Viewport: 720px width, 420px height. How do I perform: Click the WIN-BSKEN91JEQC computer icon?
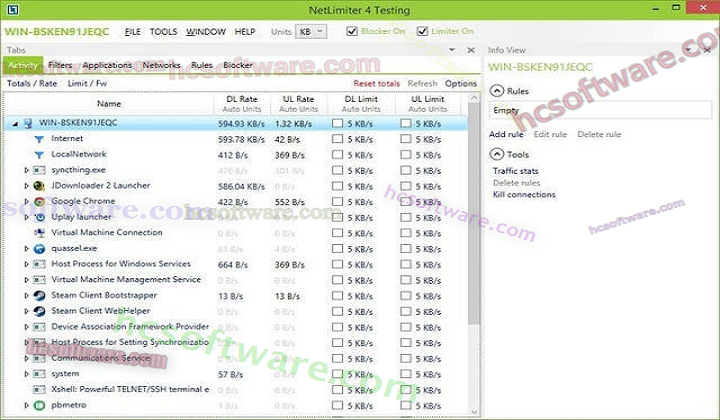click(28, 123)
